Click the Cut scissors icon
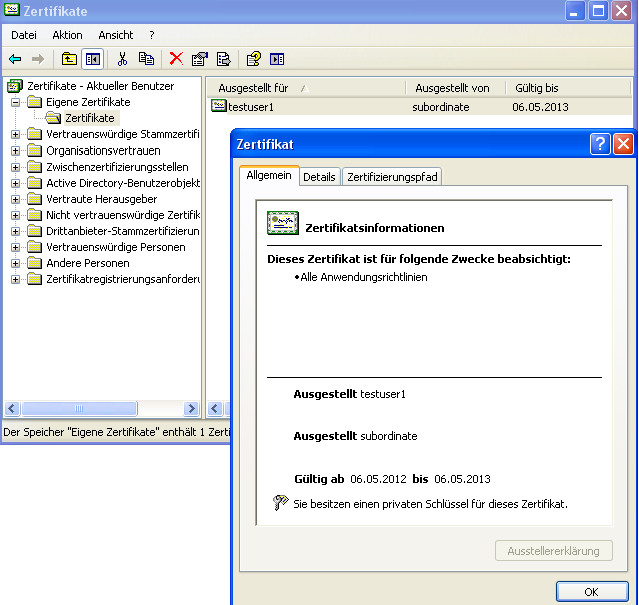 coord(123,59)
